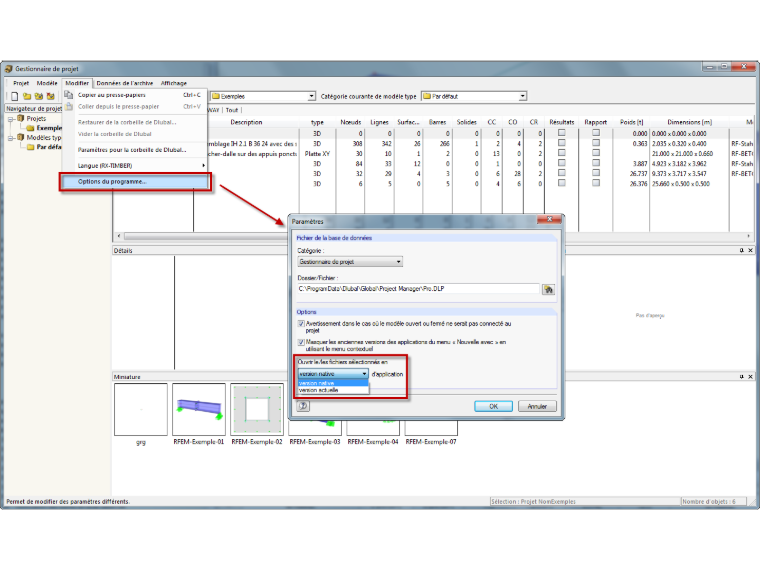Click the copy icon beside Copier au presse-papiers
The image size is (760, 570).
pyautogui.click(x=69, y=95)
